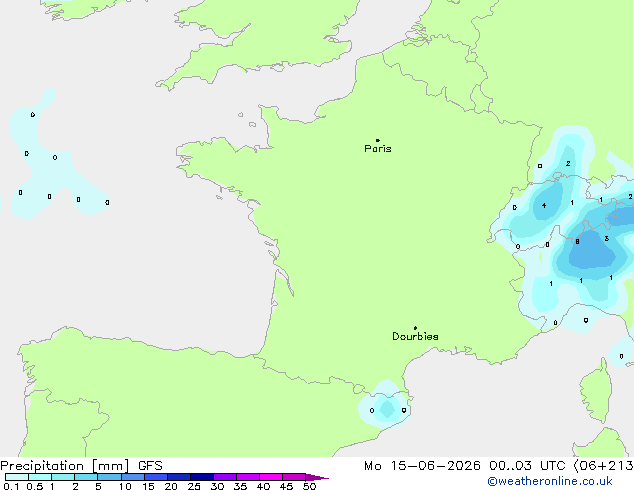Screen dimensions: 634x490
Task: Click the precipitation value '8' on the map
Action: point(577,242)
